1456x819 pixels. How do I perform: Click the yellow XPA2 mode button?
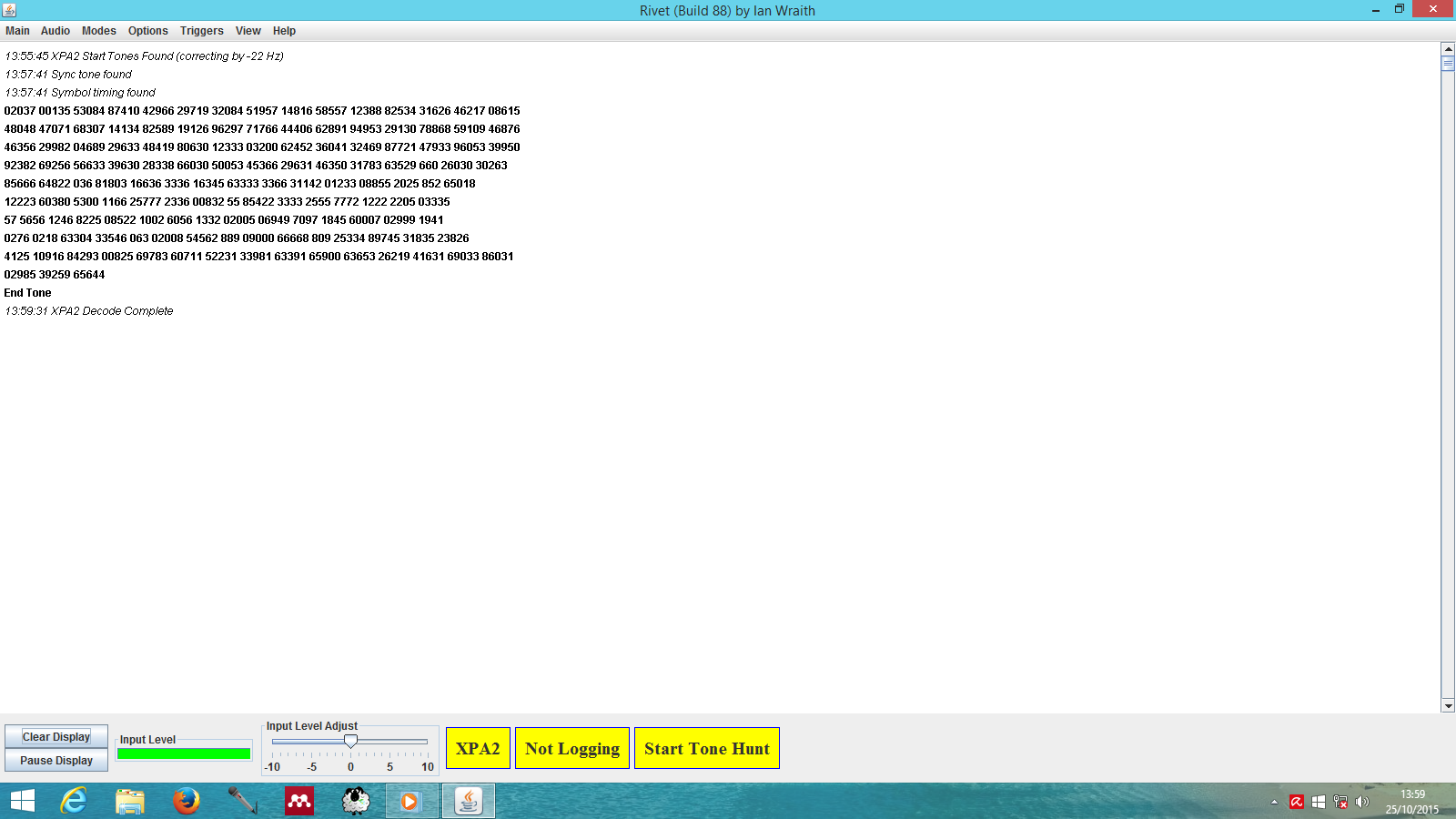(478, 748)
